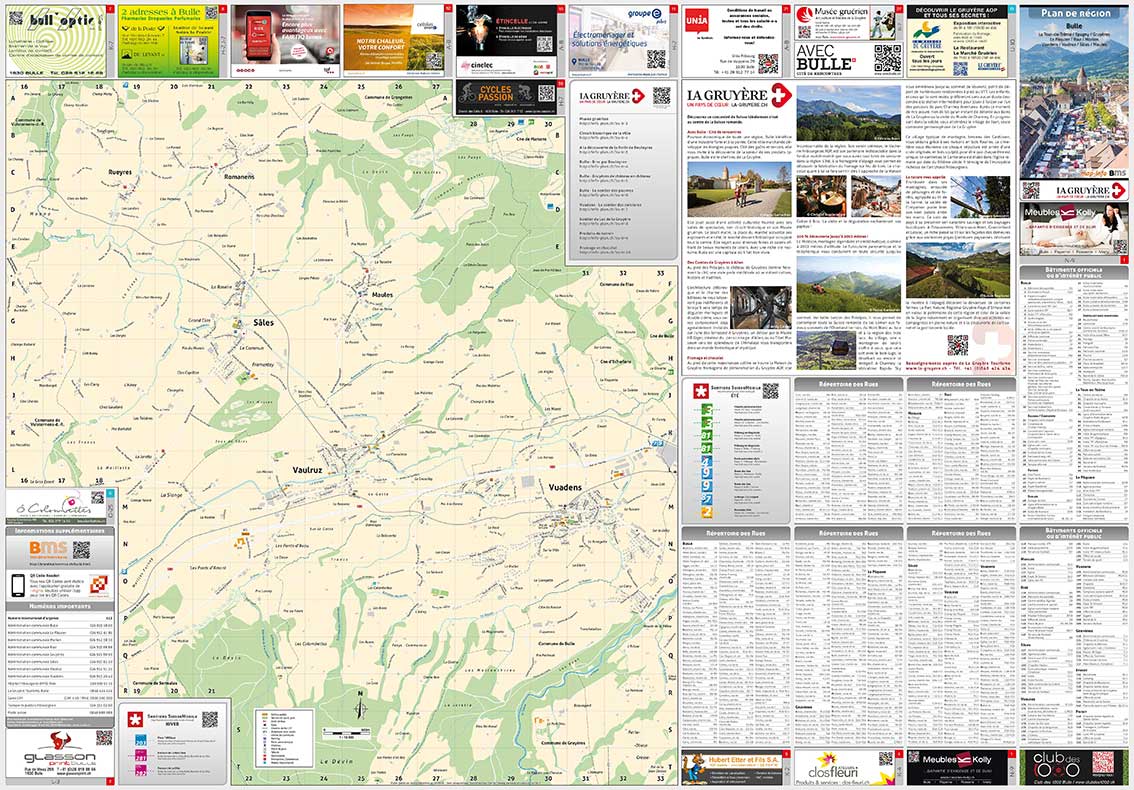Click the 'Plan de région' title
The image size is (1134, 790).
pyautogui.click(x=1075, y=13)
